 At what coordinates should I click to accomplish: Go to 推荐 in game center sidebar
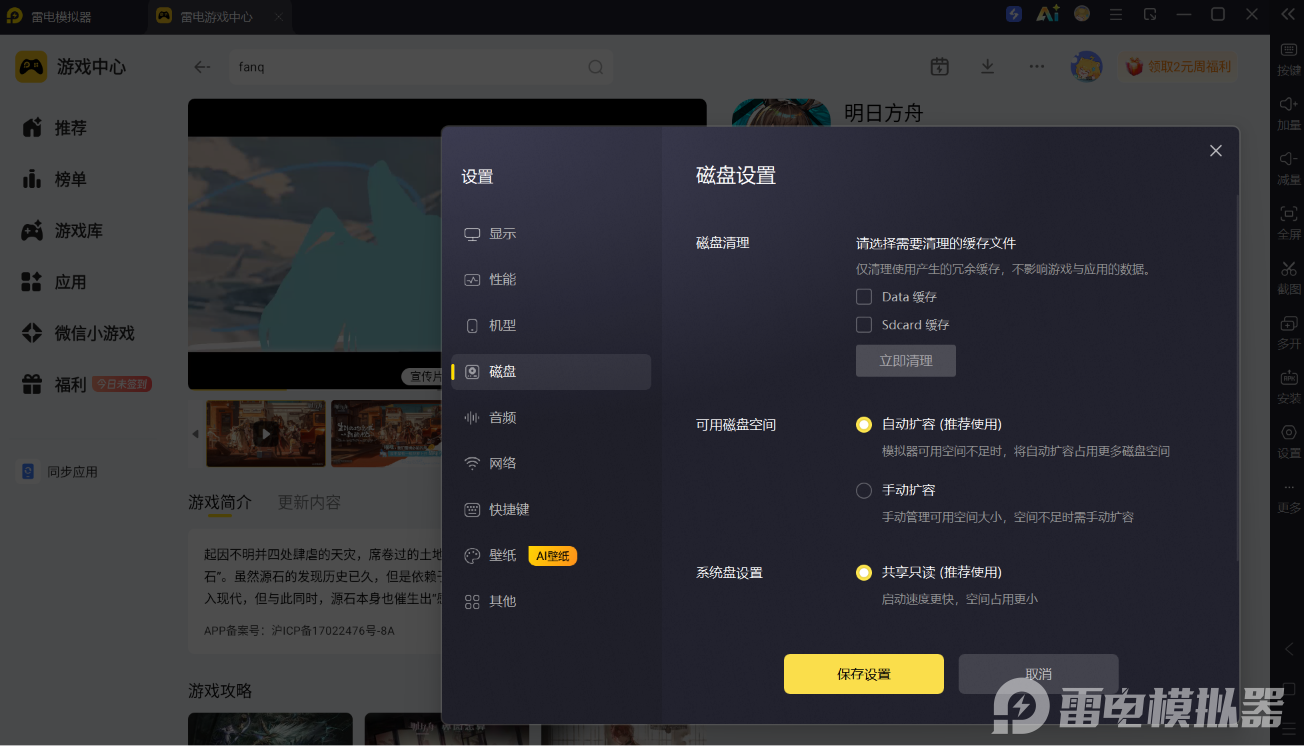point(56,128)
